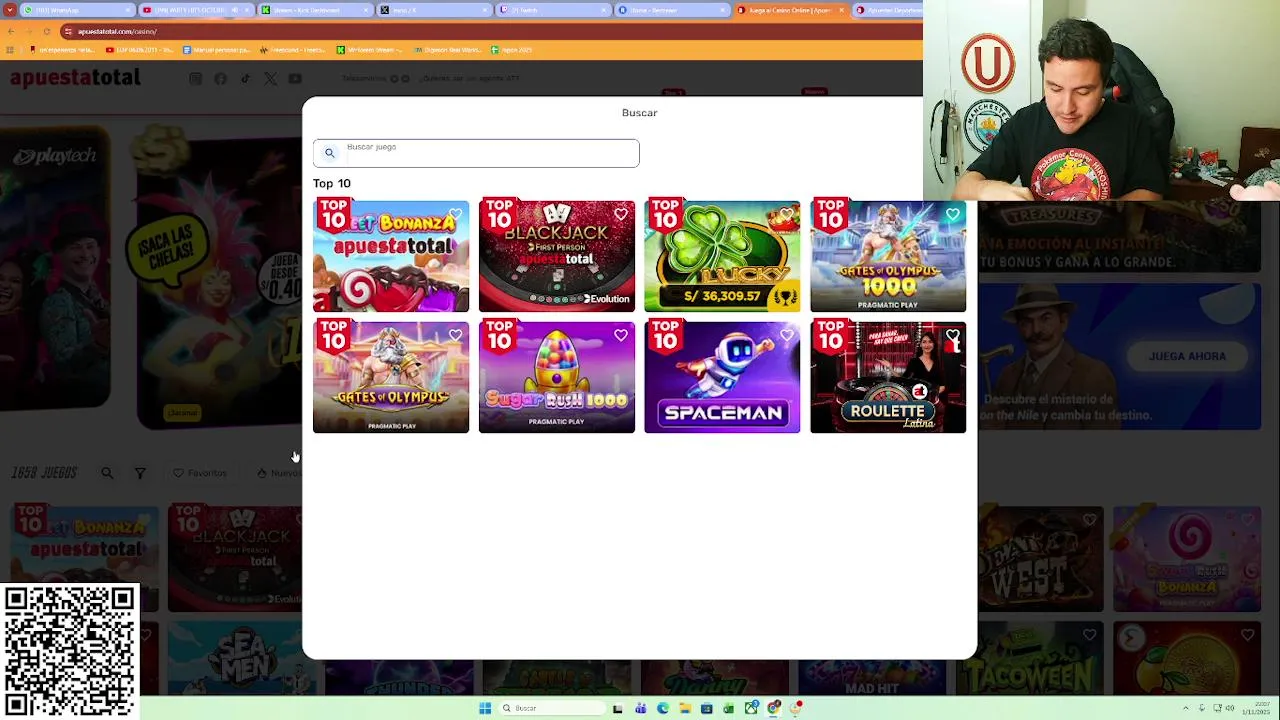Switch to the X browser tab
This screenshot has width=1280, height=720.
[434, 10]
